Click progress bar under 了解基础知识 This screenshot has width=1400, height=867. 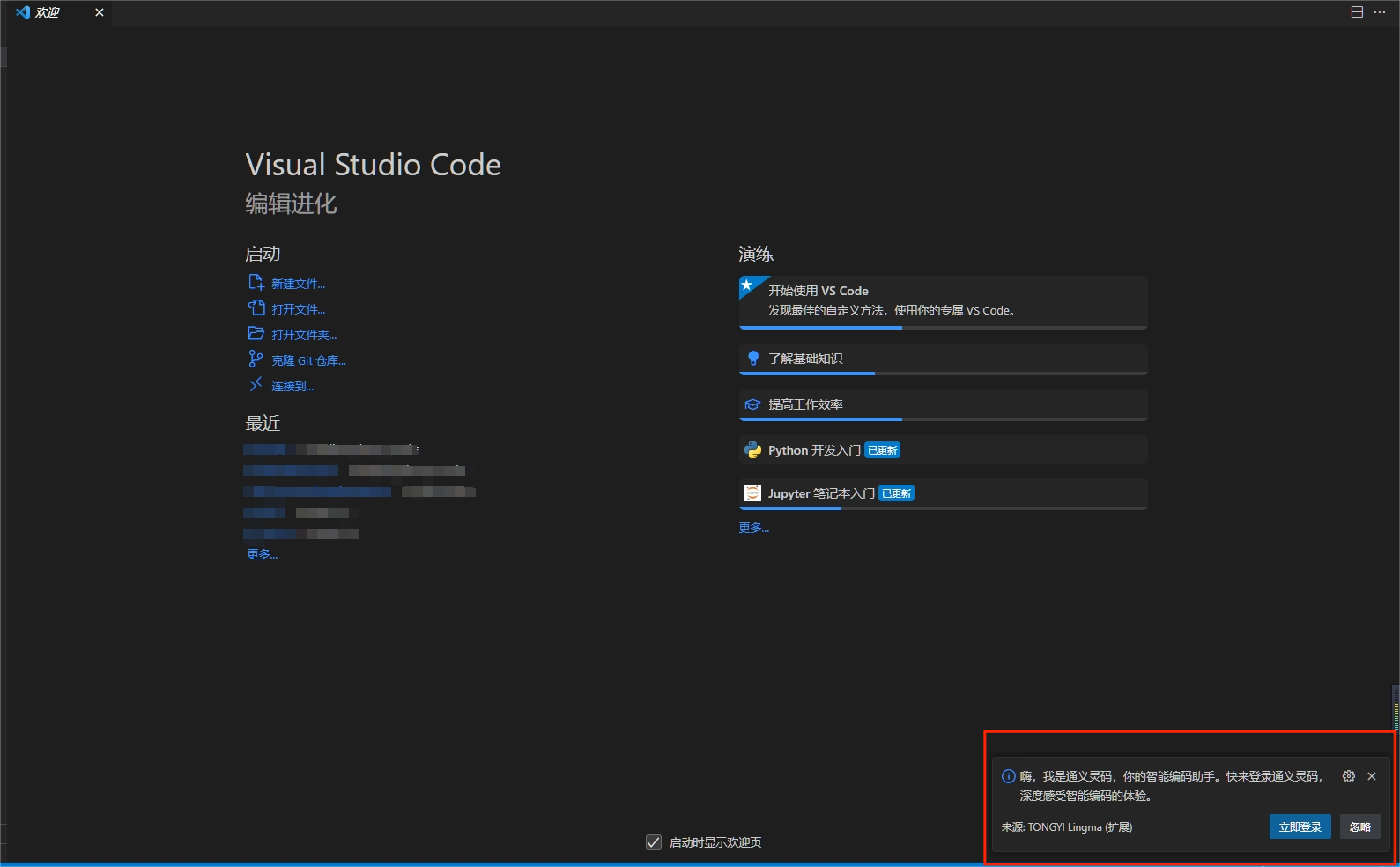[x=943, y=374]
